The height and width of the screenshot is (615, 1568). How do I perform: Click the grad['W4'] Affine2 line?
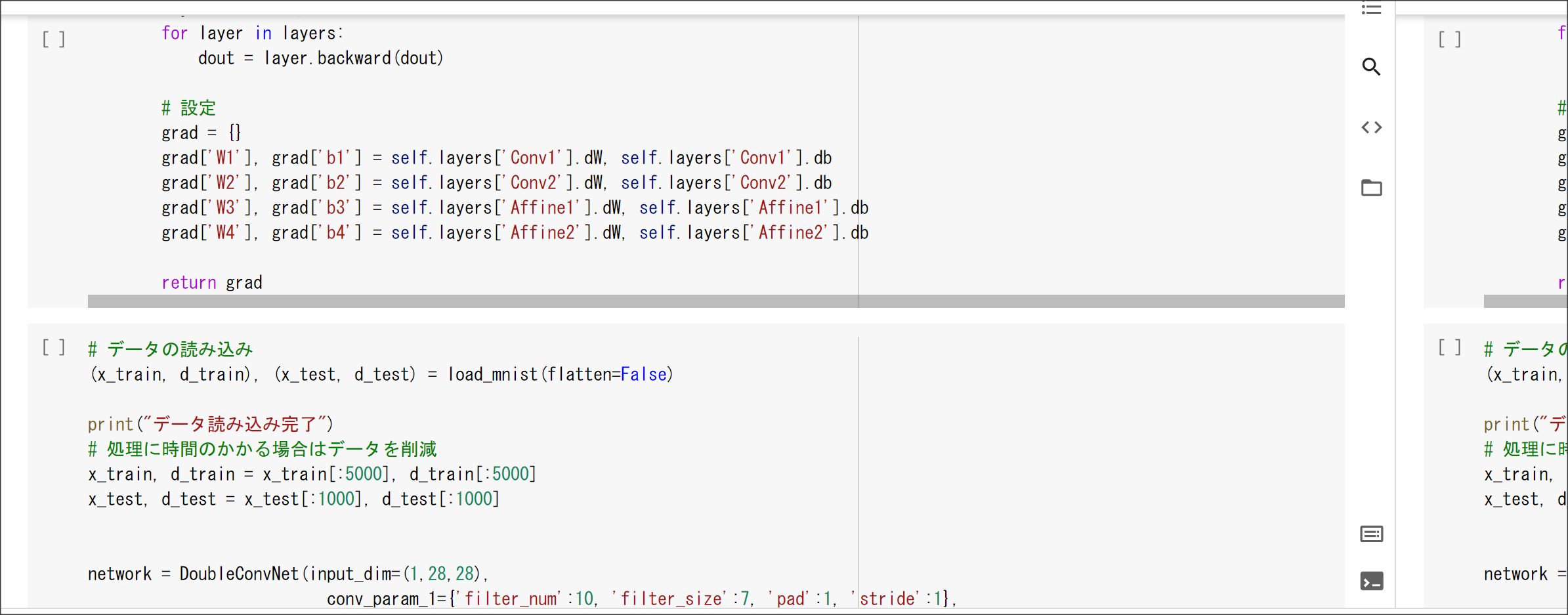[515, 233]
